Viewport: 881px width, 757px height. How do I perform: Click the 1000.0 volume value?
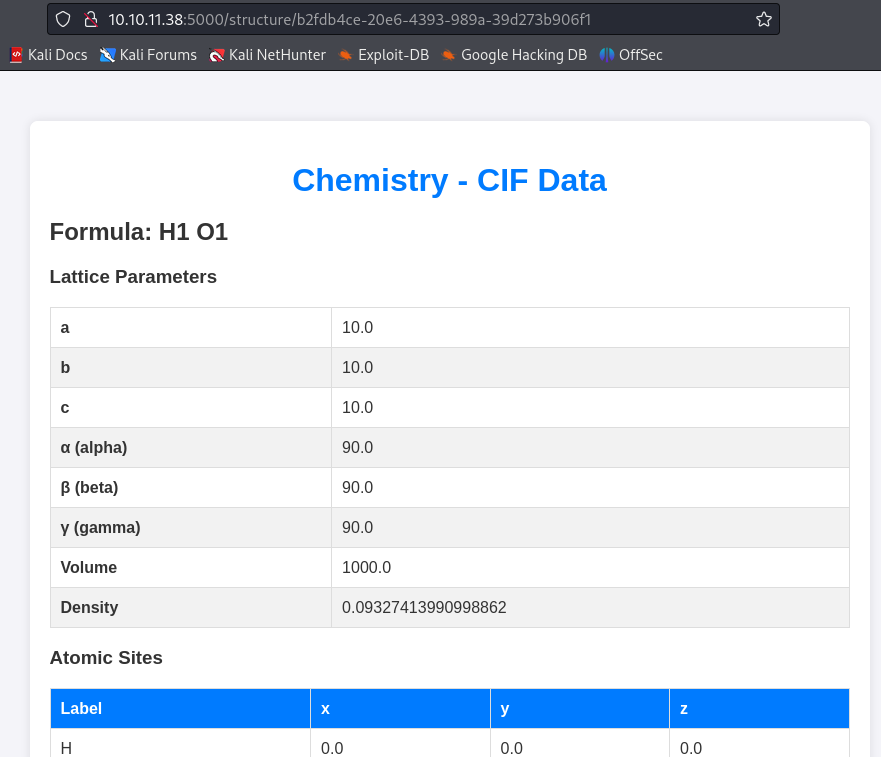pos(366,568)
